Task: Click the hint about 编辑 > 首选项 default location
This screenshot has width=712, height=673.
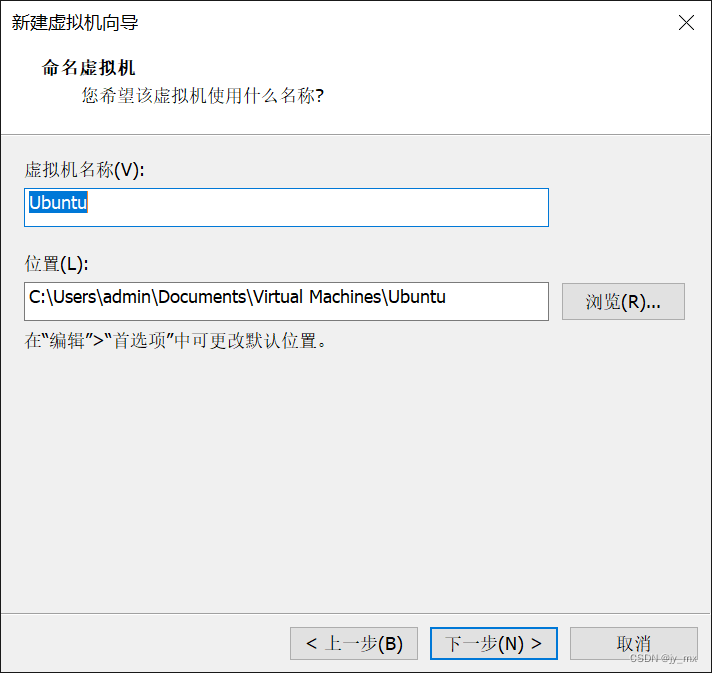Action: 175,340
